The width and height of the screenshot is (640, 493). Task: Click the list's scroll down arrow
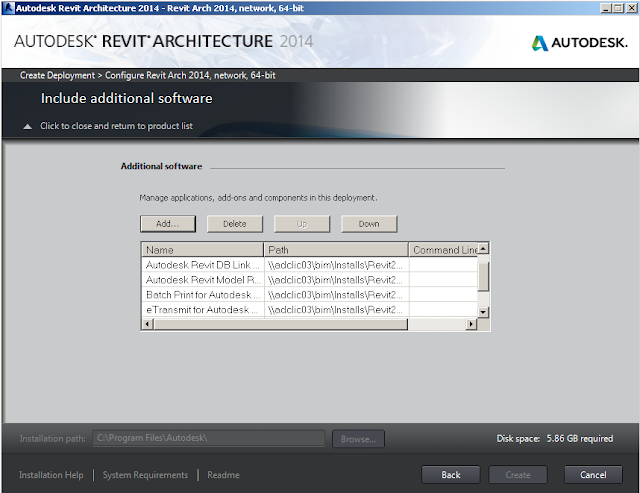[x=483, y=312]
